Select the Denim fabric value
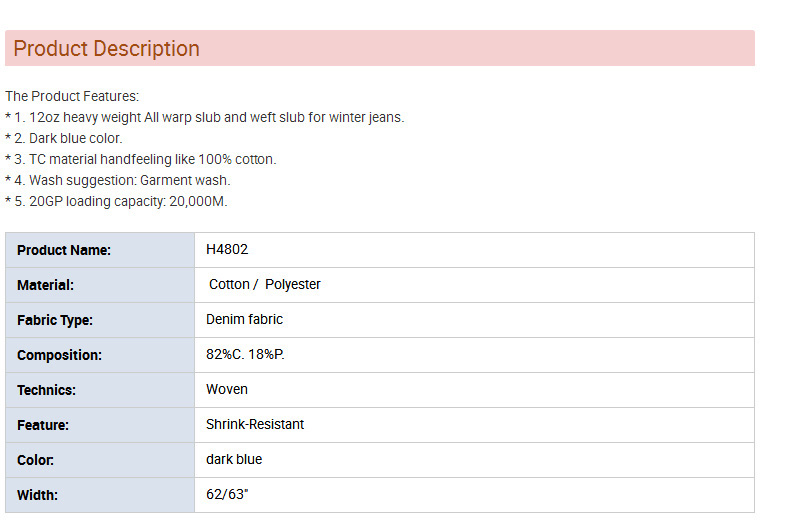The image size is (793, 522). pos(244,319)
